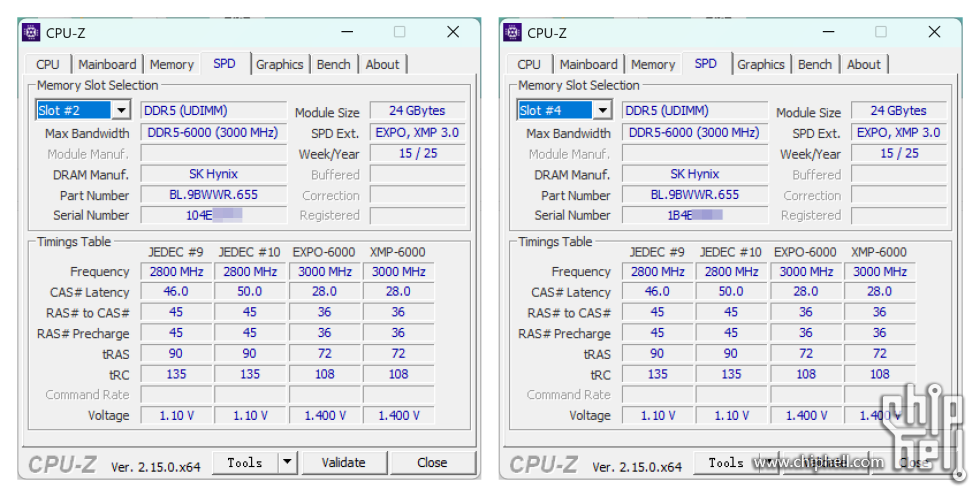Viewport: 980px width, 497px height.
Task: Click CPU-Z app icon in right window title bar
Action: tap(512, 33)
